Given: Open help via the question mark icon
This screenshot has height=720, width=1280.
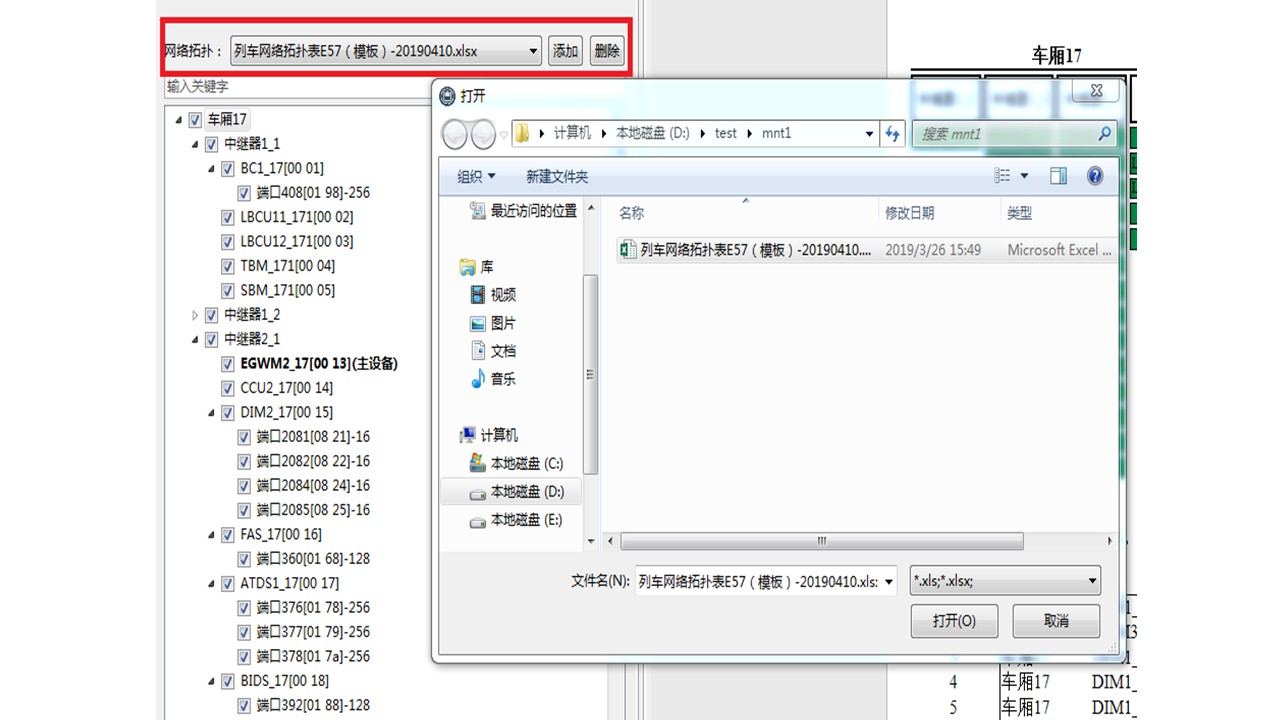Looking at the screenshot, I should (1095, 176).
